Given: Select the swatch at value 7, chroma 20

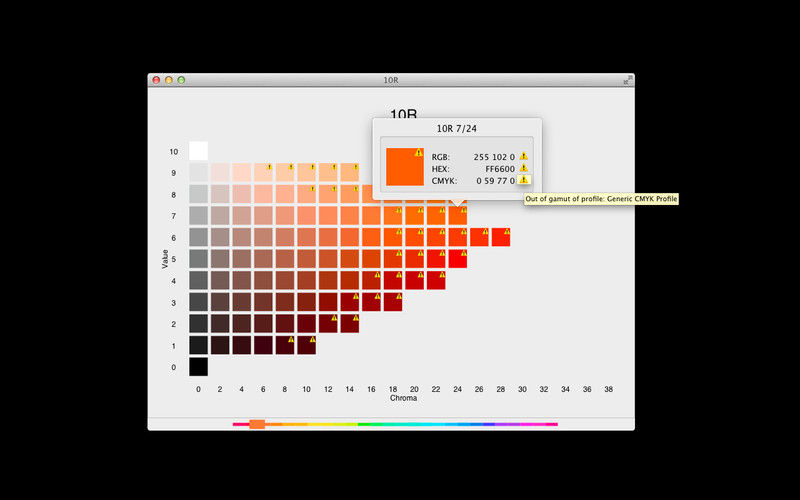Looking at the screenshot, I should pyautogui.click(x=415, y=216).
